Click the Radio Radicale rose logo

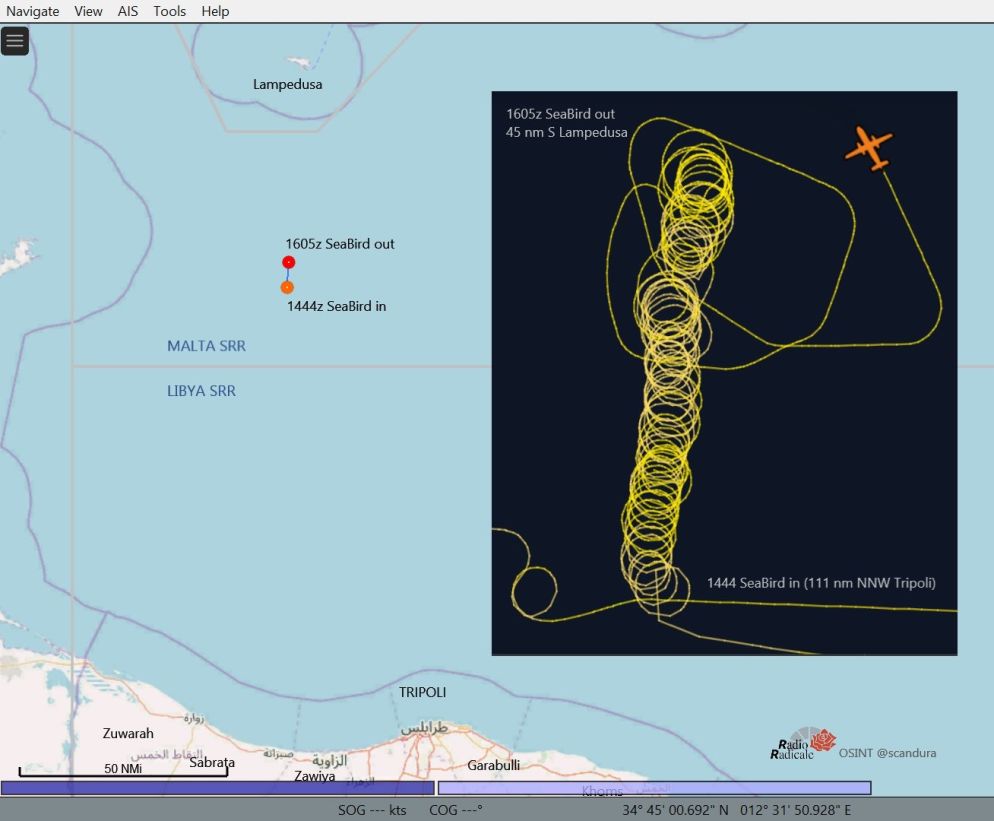click(x=822, y=742)
